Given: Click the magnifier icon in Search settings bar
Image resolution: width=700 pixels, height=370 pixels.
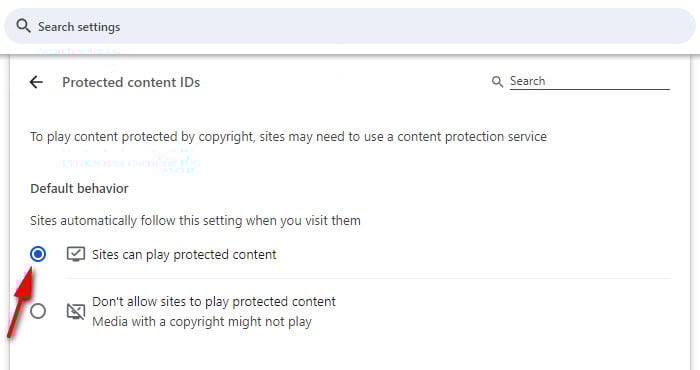Looking at the screenshot, I should 23,26.
